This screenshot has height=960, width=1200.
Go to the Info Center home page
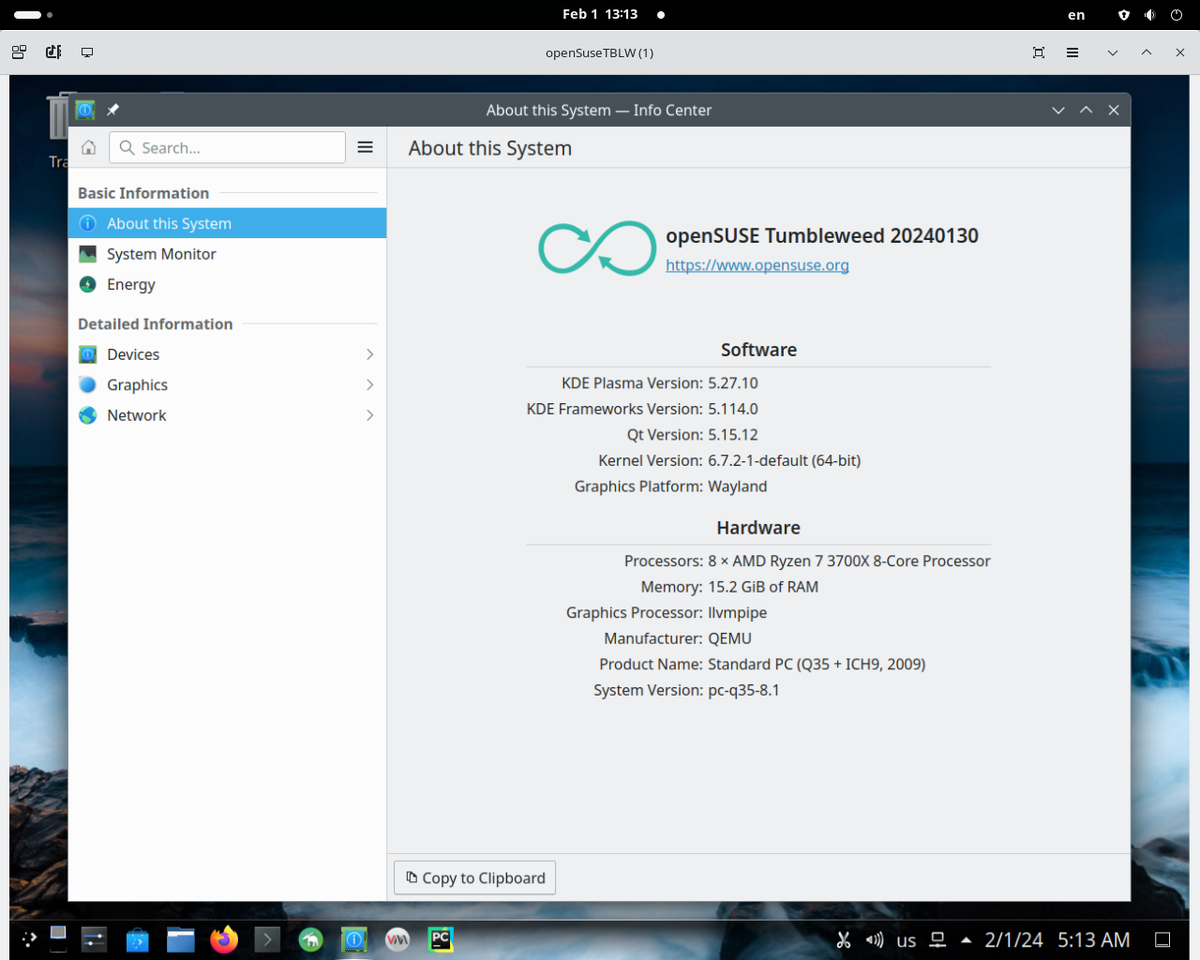click(89, 147)
